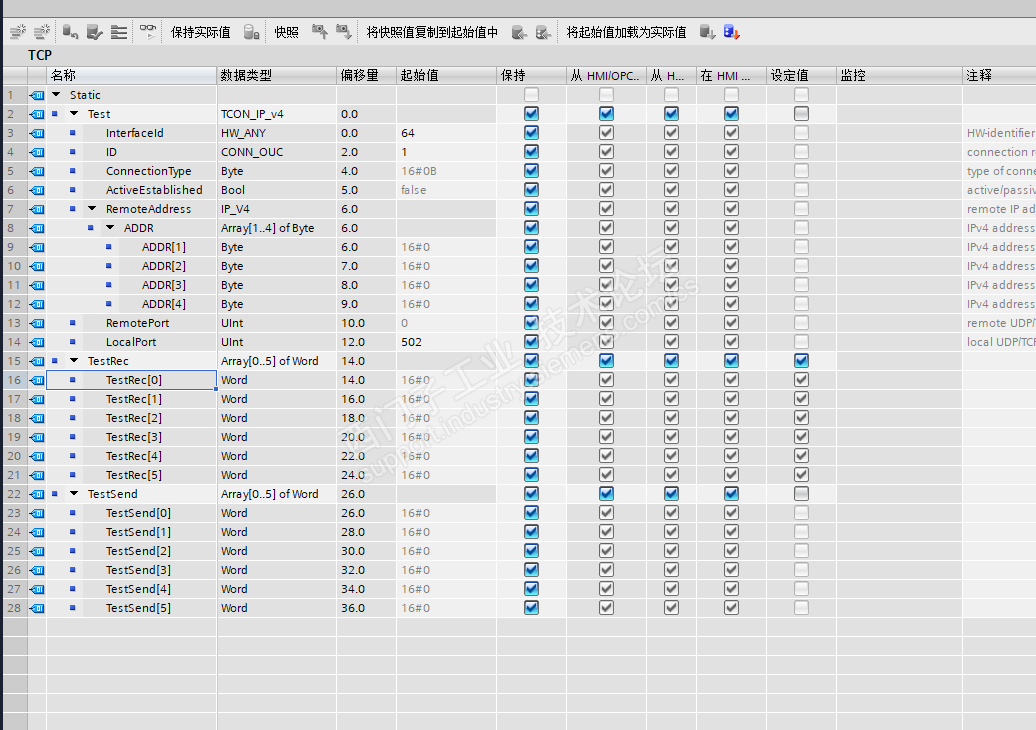This screenshot has height=730, width=1036.
Task: Click the monitor all glasses icon
Action: [x=148, y=31]
